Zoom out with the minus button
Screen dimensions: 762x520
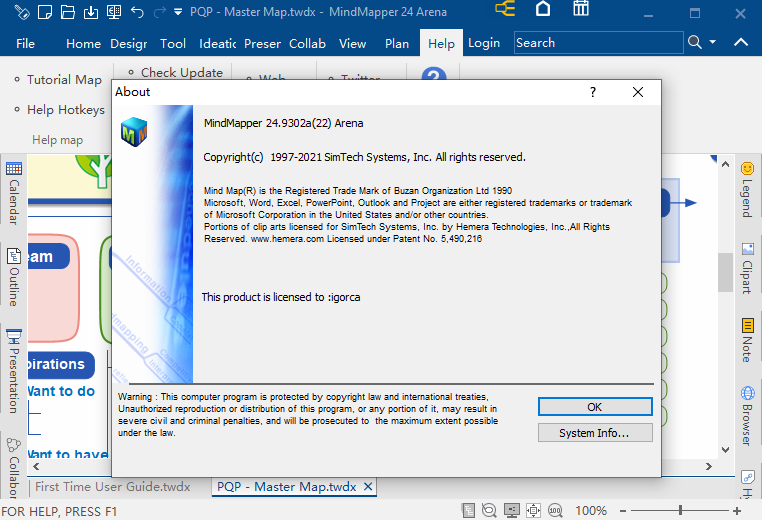tap(623, 511)
